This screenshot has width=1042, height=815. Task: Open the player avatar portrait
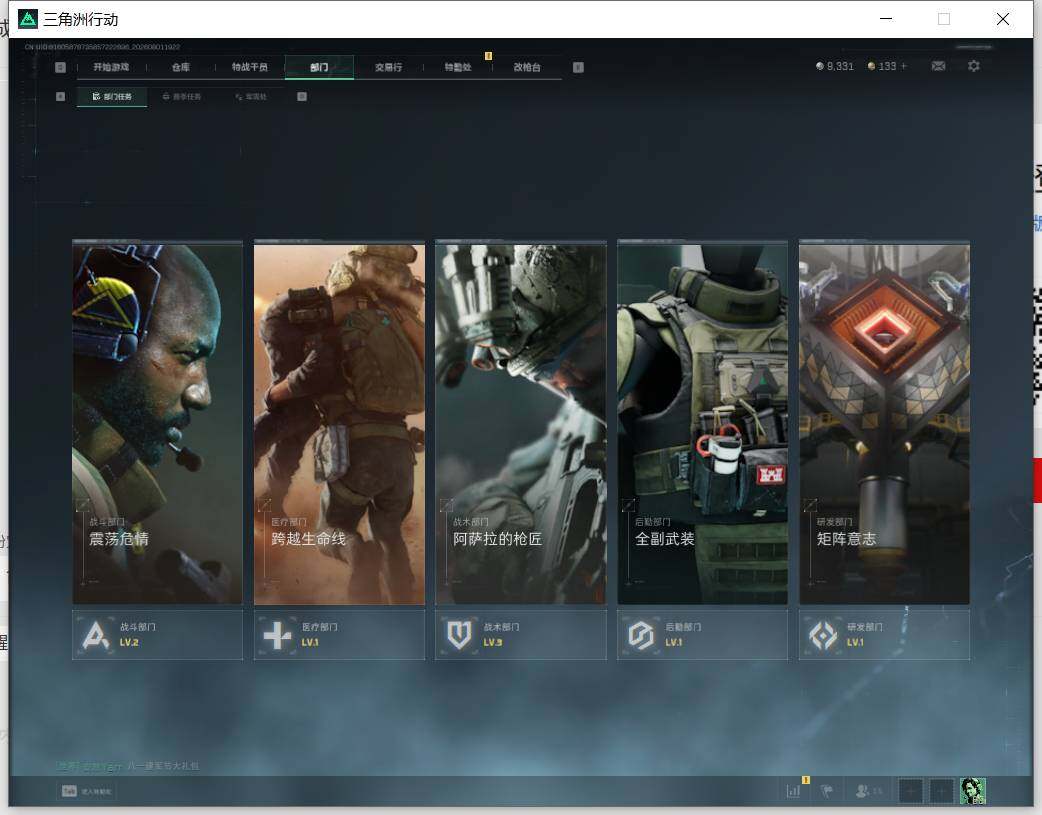[973, 791]
